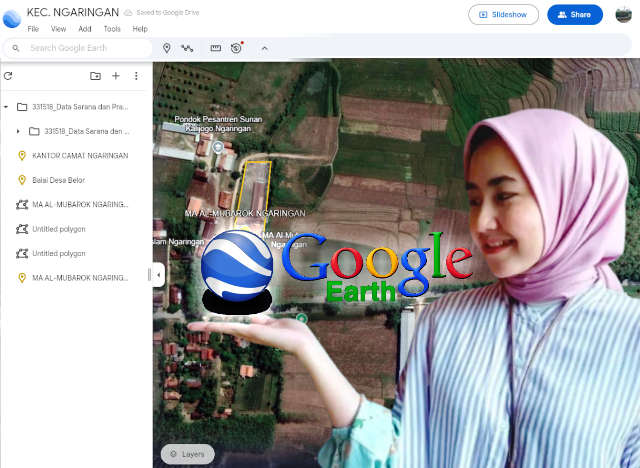
Task: Click the refresh icon in sidebar
Action: tap(8, 76)
